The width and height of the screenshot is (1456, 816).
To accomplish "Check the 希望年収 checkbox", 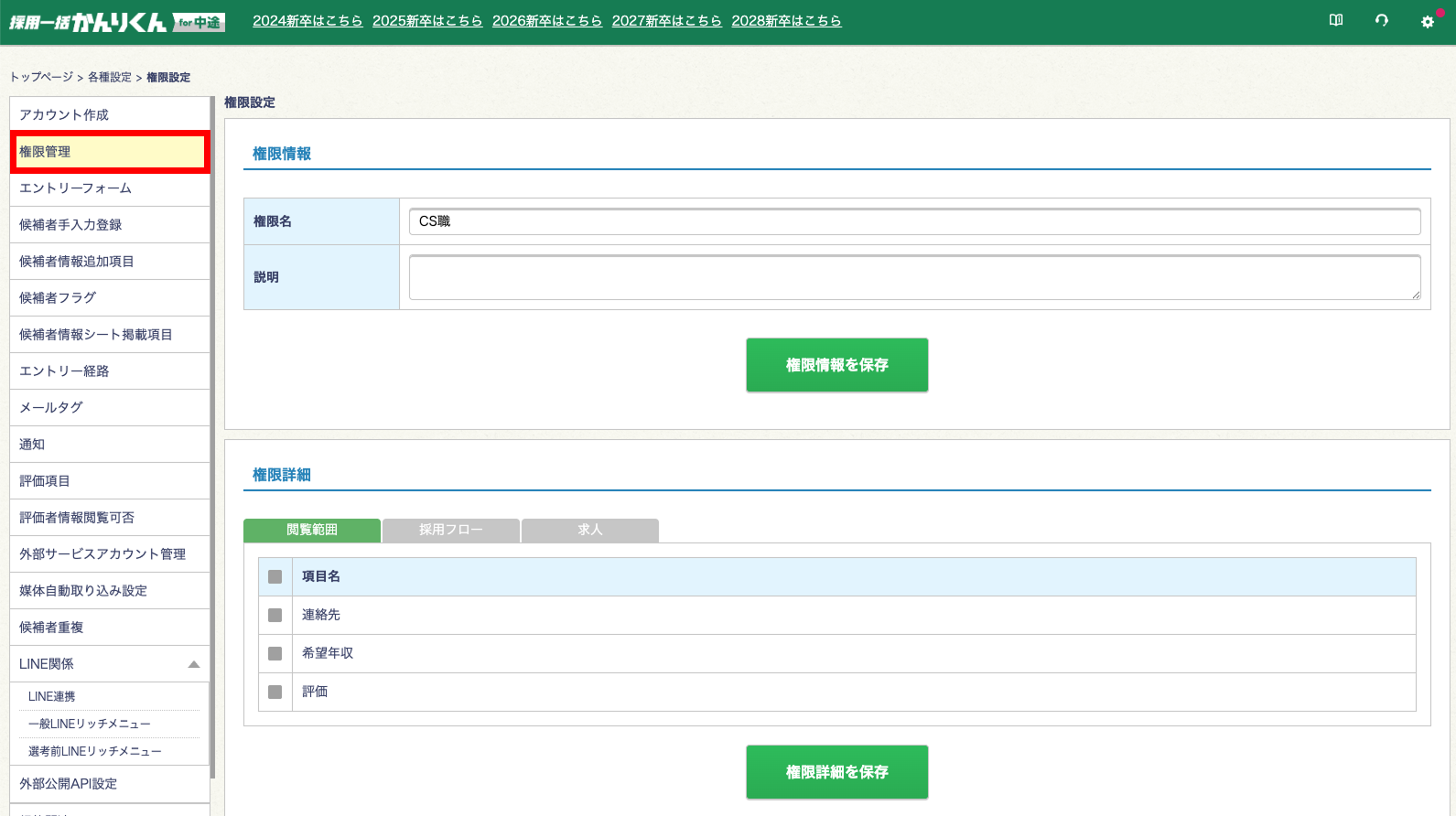I will [x=275, y=653].
